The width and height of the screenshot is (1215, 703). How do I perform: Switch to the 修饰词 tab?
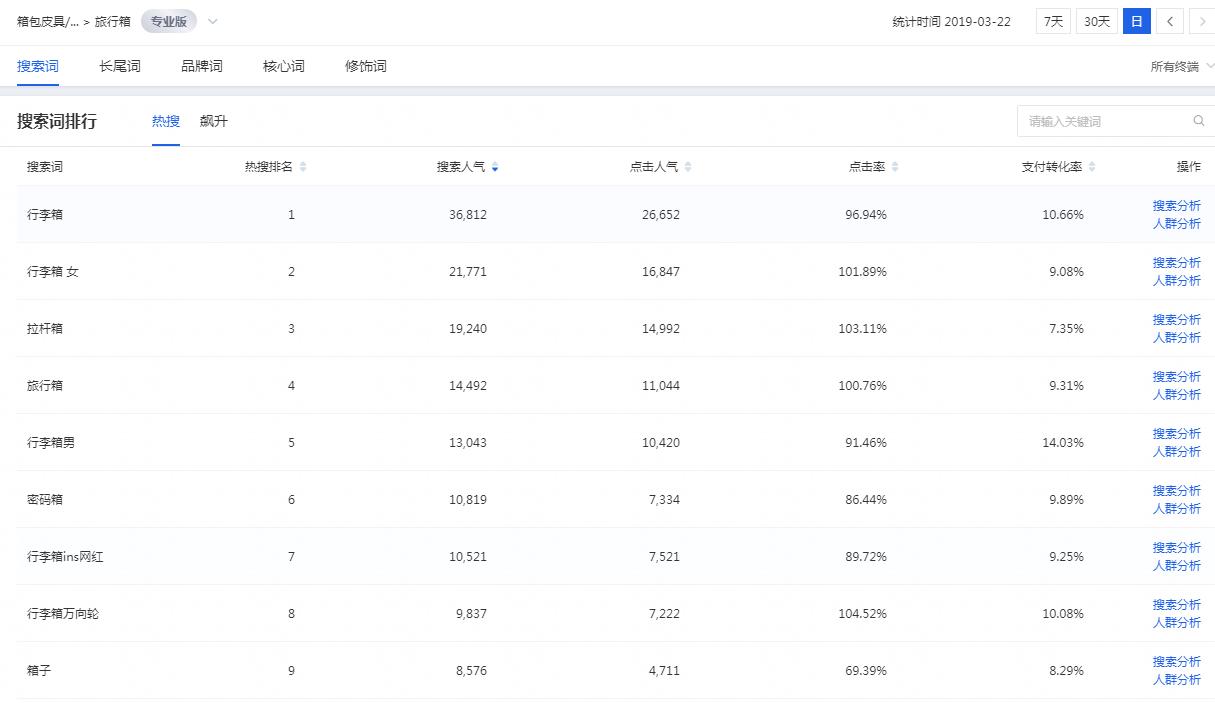point(365,65)
